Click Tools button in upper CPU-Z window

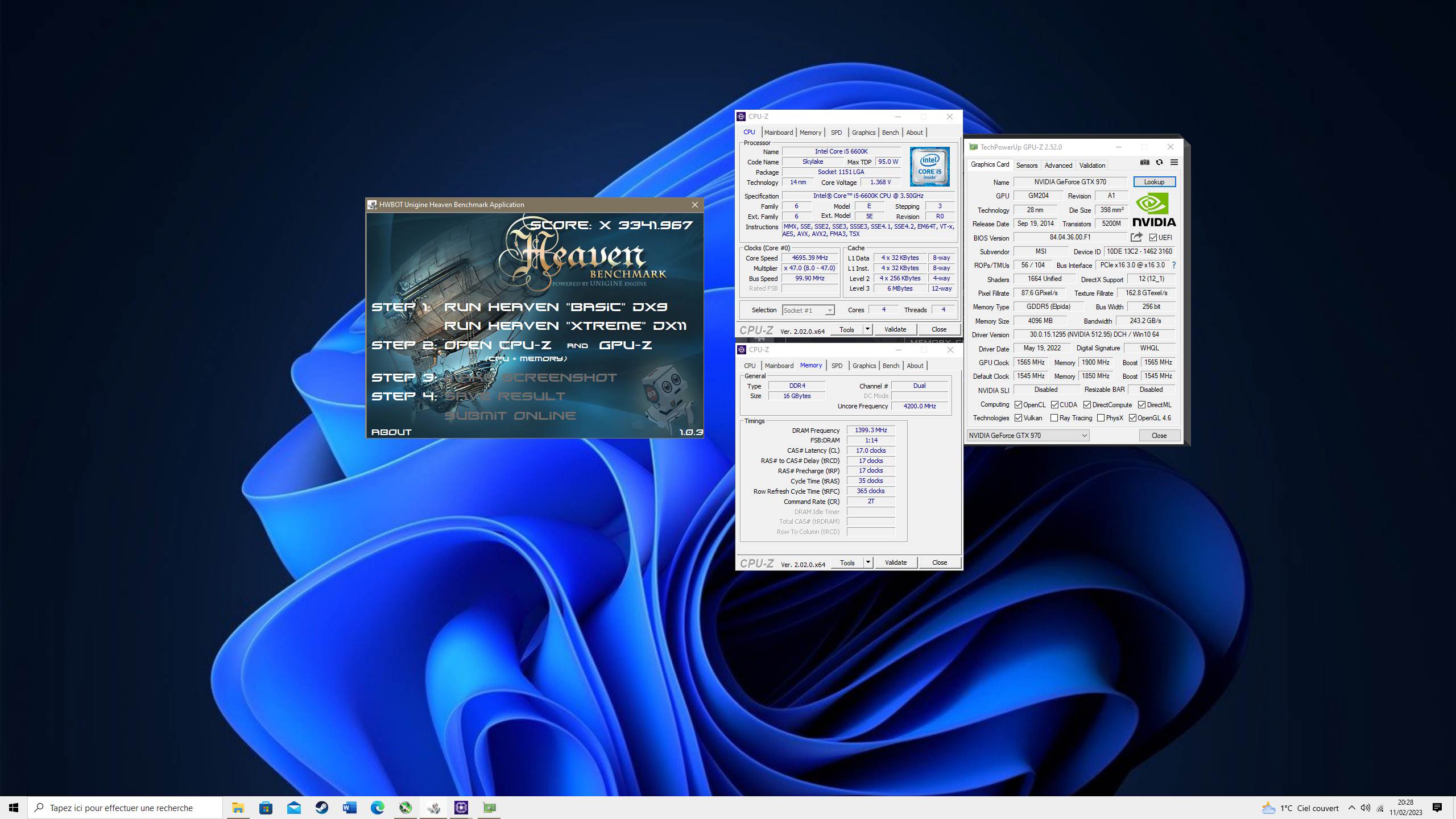click(x=847, y=329)
